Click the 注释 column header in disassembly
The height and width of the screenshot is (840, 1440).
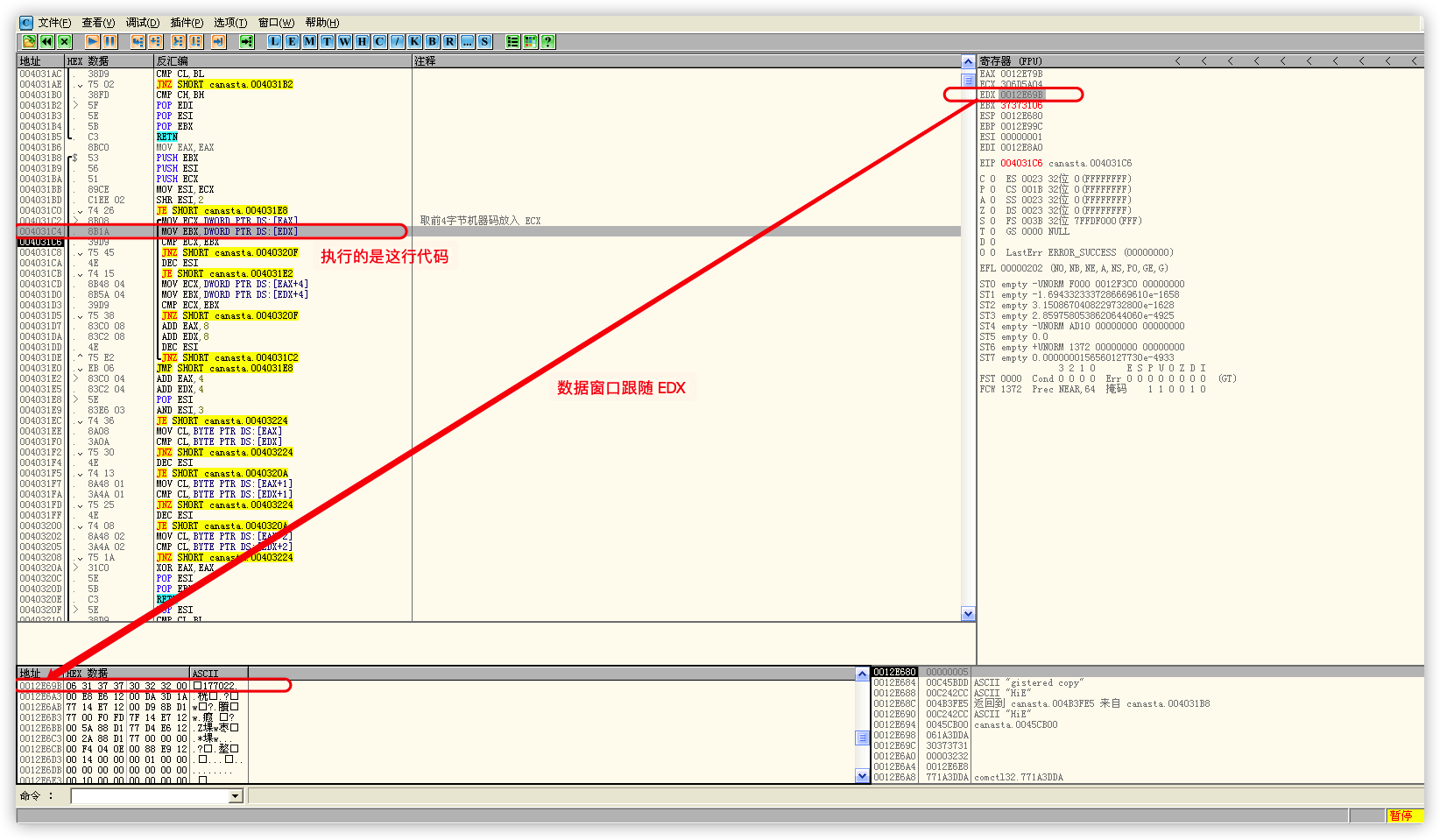pyautogui.click(x=425, y=61)
